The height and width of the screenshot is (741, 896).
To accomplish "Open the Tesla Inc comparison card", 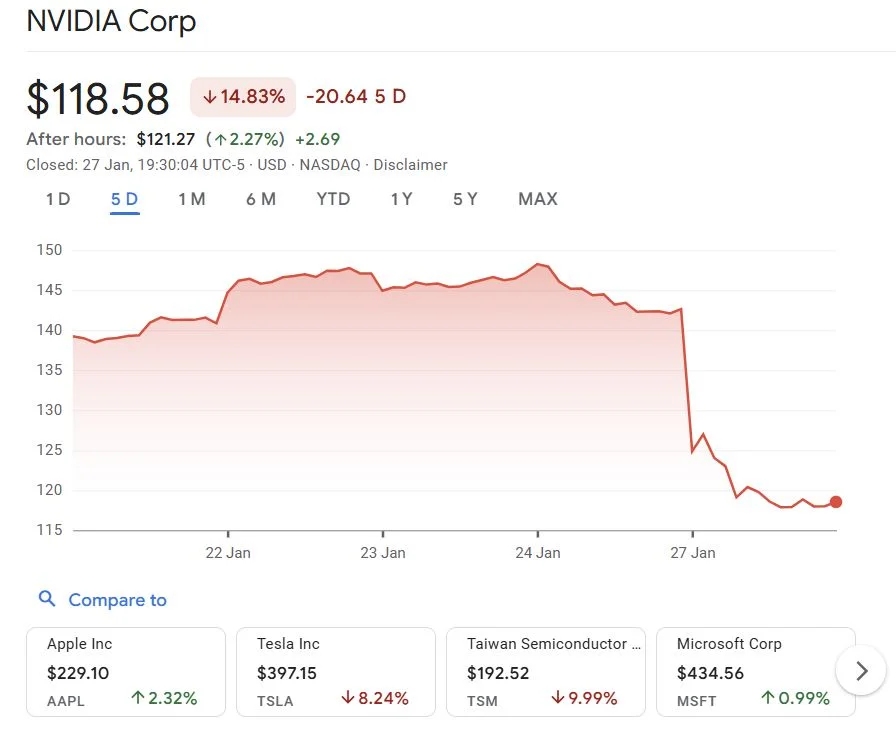I will coord(336,671).
